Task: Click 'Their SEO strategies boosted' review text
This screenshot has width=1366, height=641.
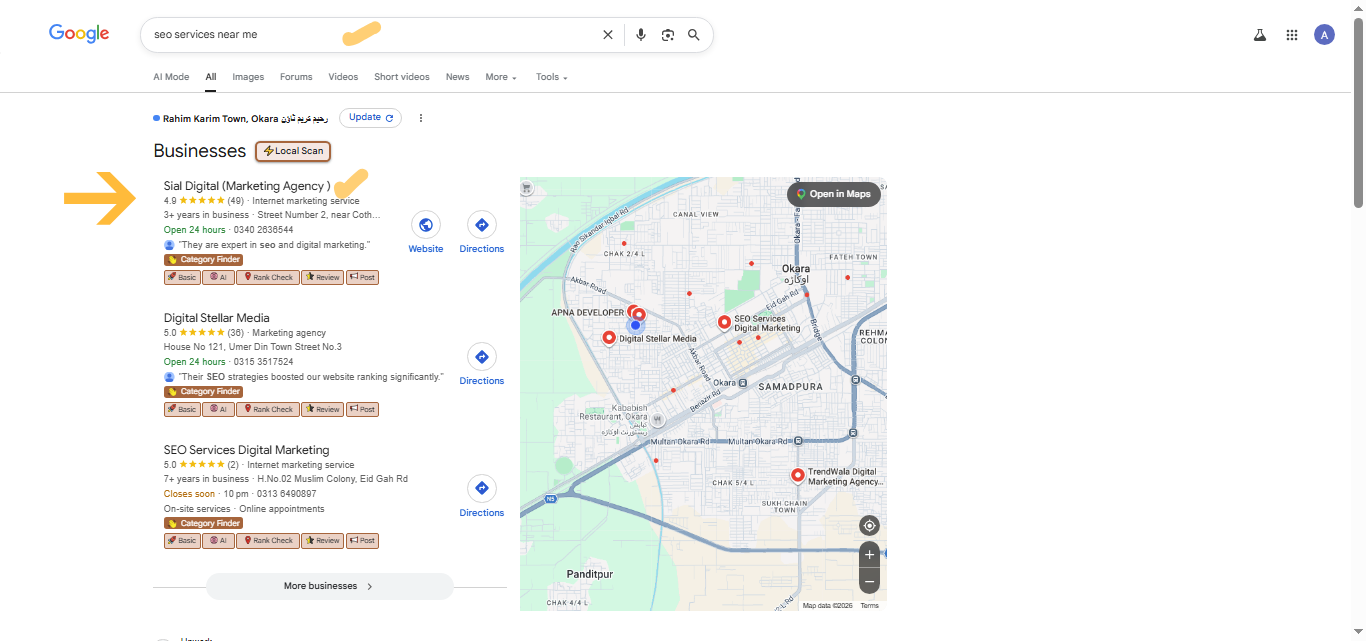Action: (311, 377)
